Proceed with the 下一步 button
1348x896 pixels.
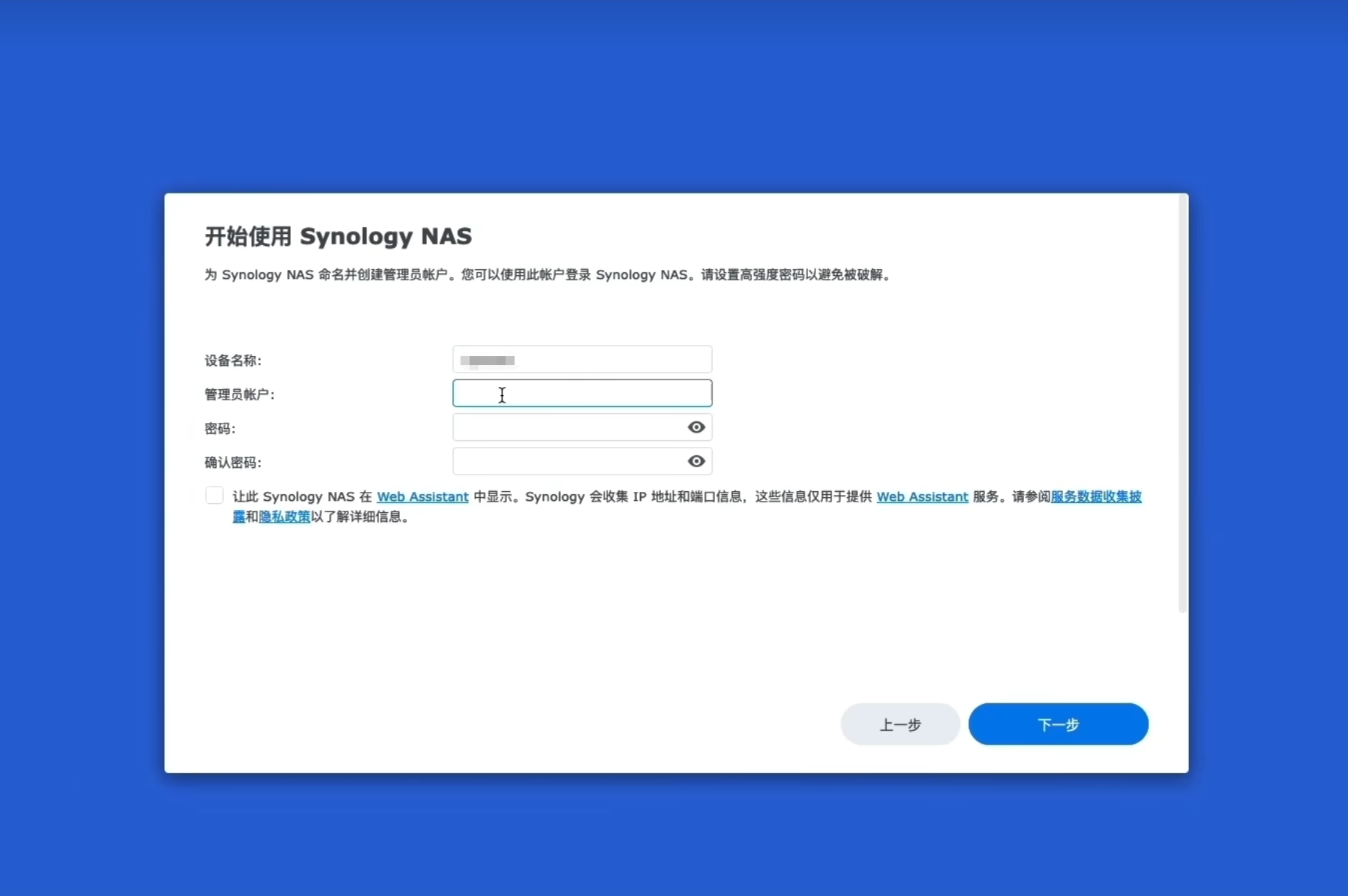[x=1058, y=724]
